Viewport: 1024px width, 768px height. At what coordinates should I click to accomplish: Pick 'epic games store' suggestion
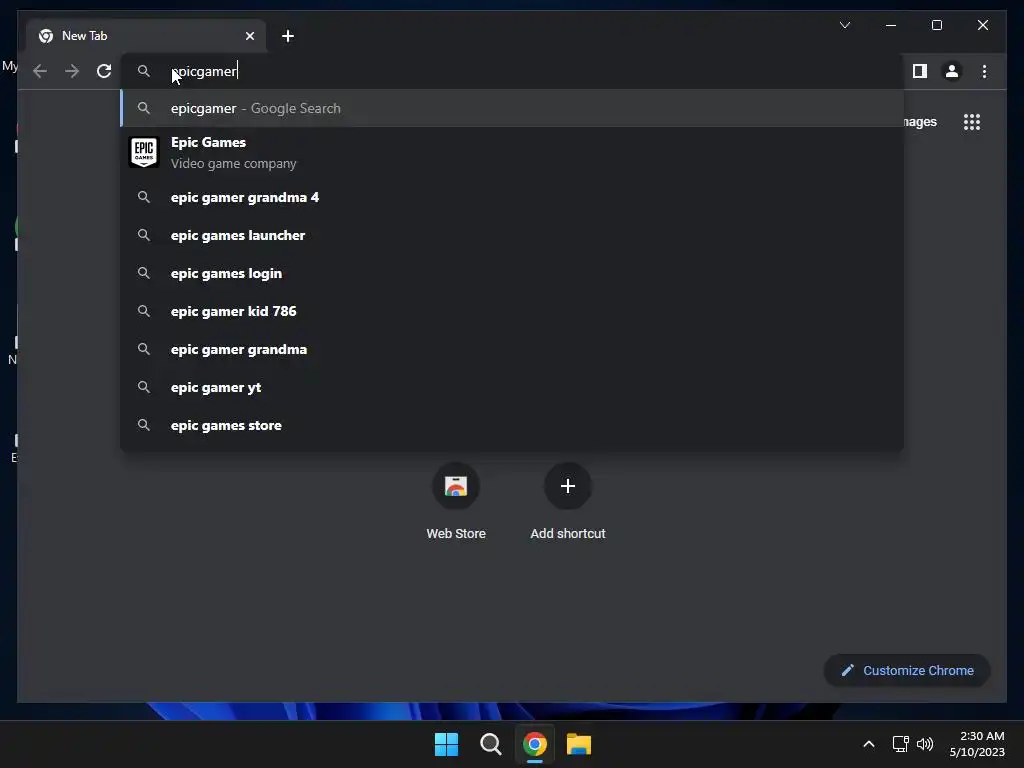point(512,425)
